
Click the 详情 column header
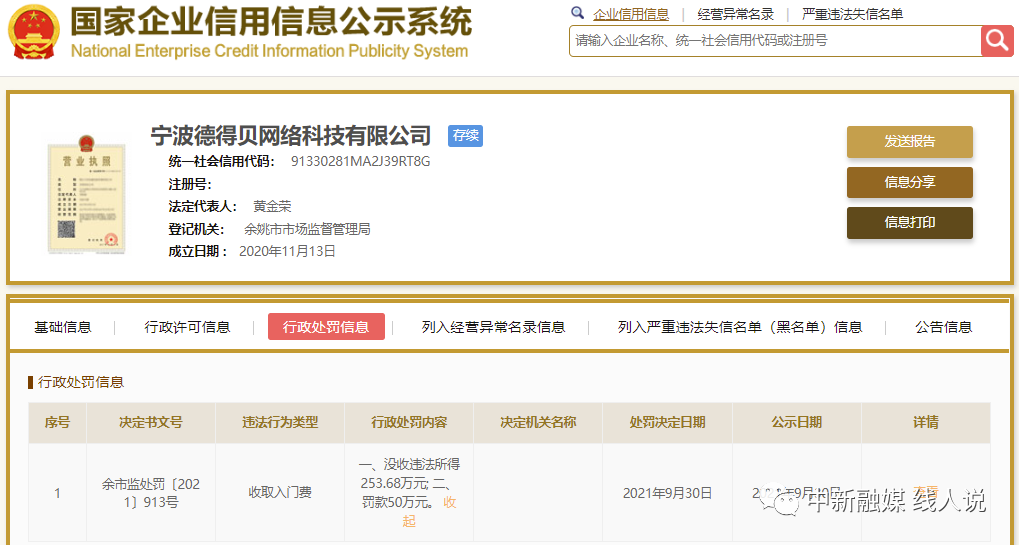click(x=926, y=423)
